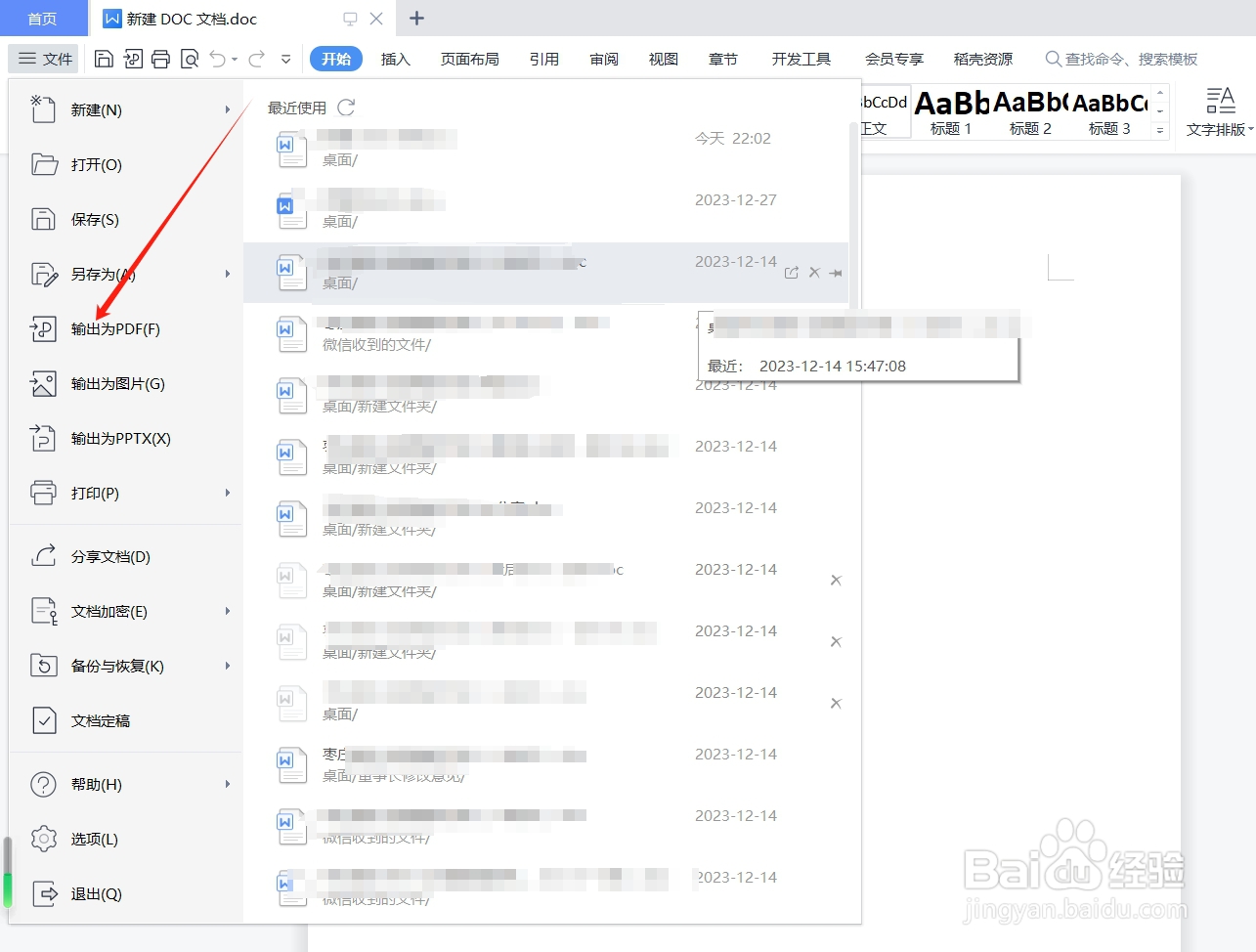Viewport: 1256px width, 952px height.
Task: Refresh the recently used list
Action: (x=346, y=108)
